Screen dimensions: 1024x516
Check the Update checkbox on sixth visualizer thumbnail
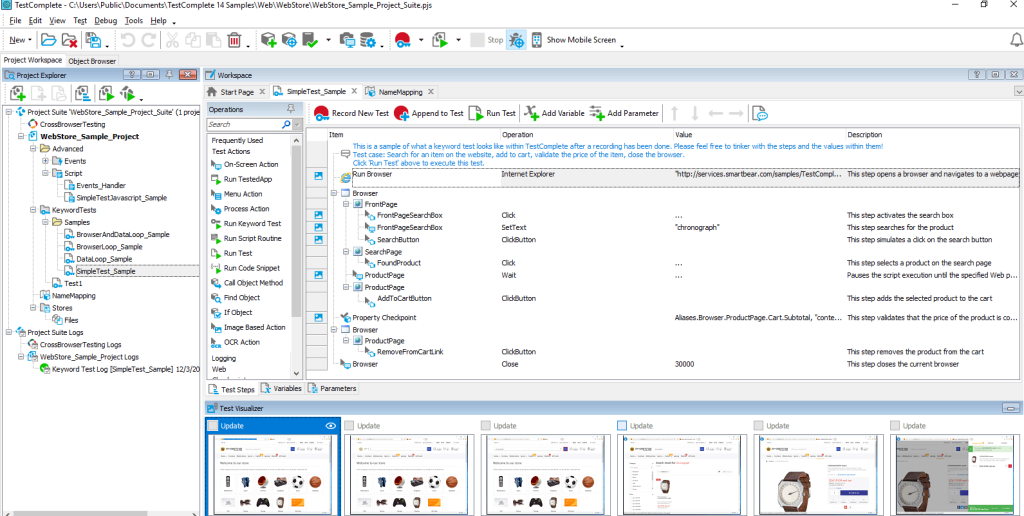895,425
